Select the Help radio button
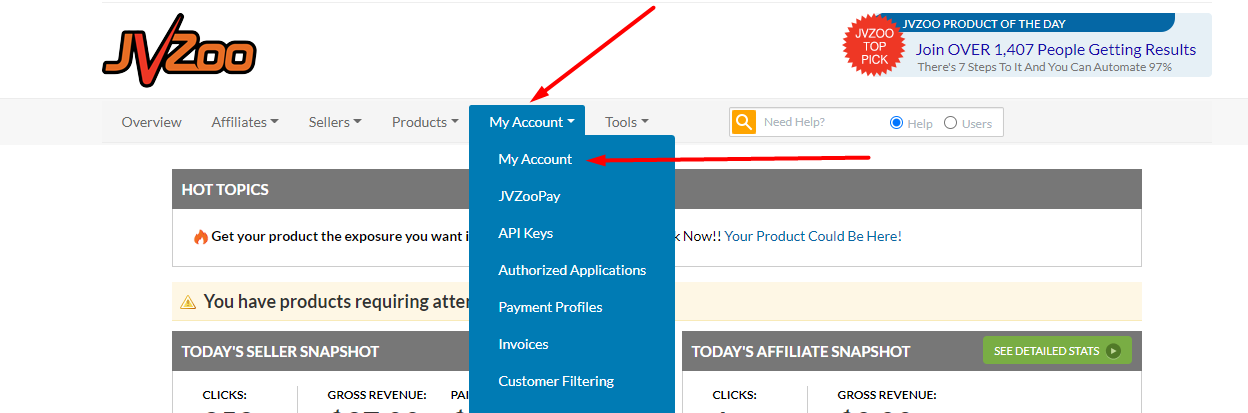Image resolution: width=1248 pixels, height=413 pixels. pyautogui.click(x=896, y=123)
